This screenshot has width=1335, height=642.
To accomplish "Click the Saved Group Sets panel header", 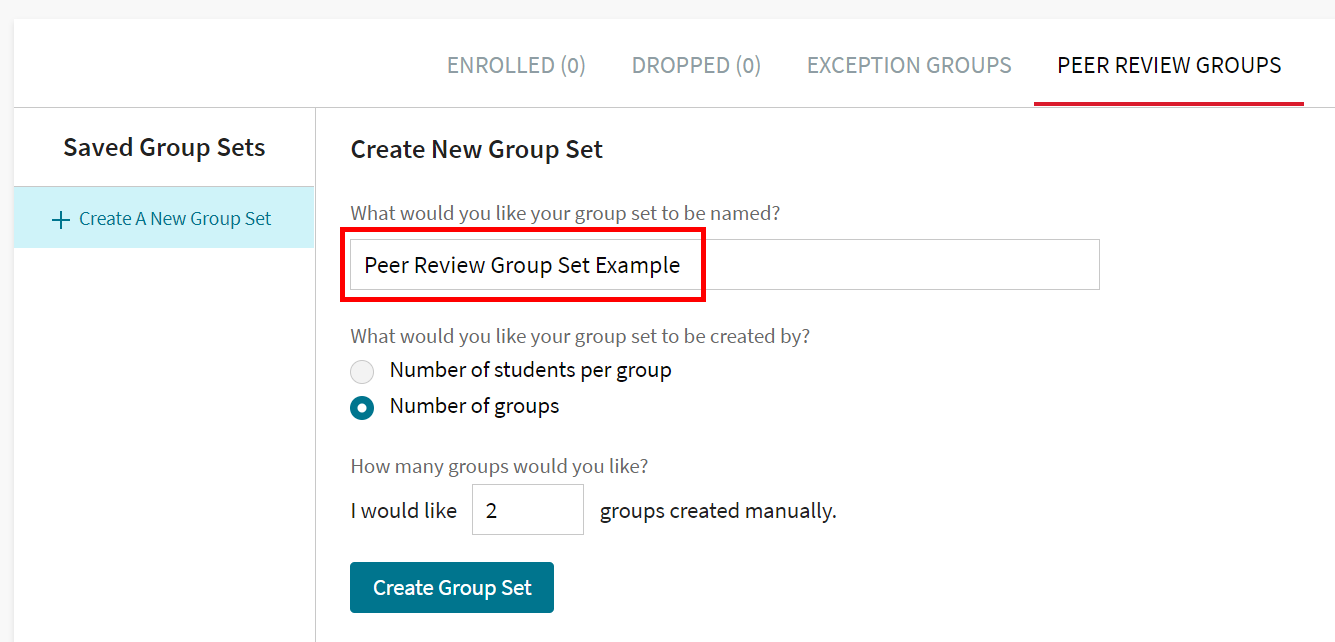I will [164, 147].
